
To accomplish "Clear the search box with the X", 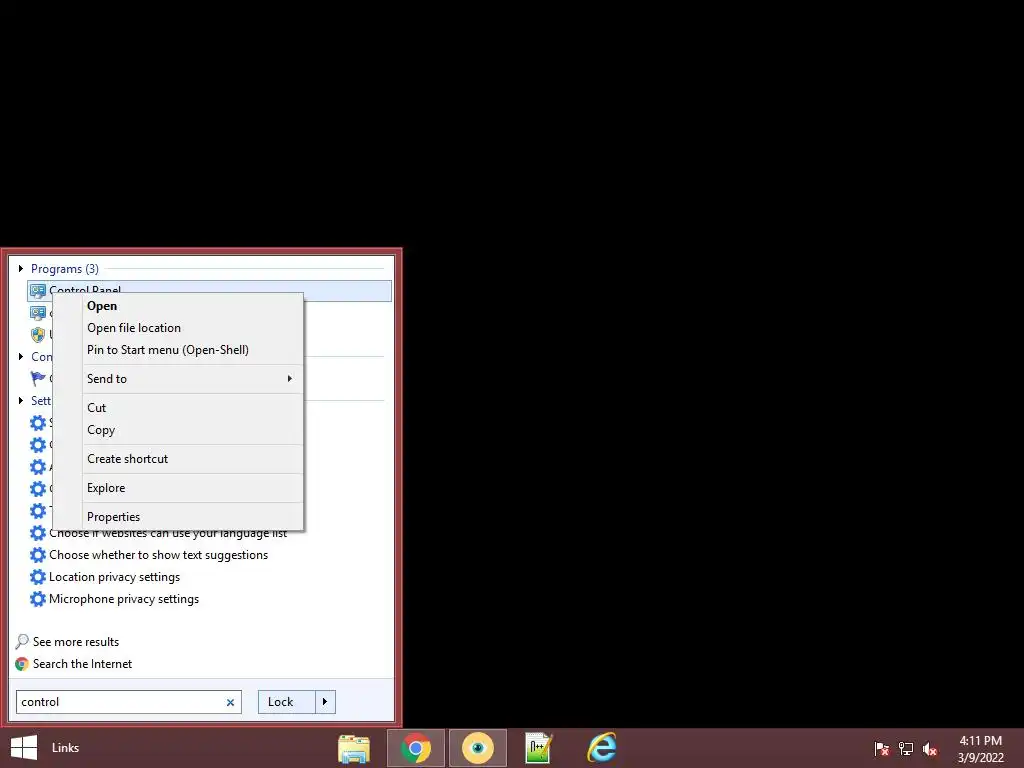I will pos(230,703).
